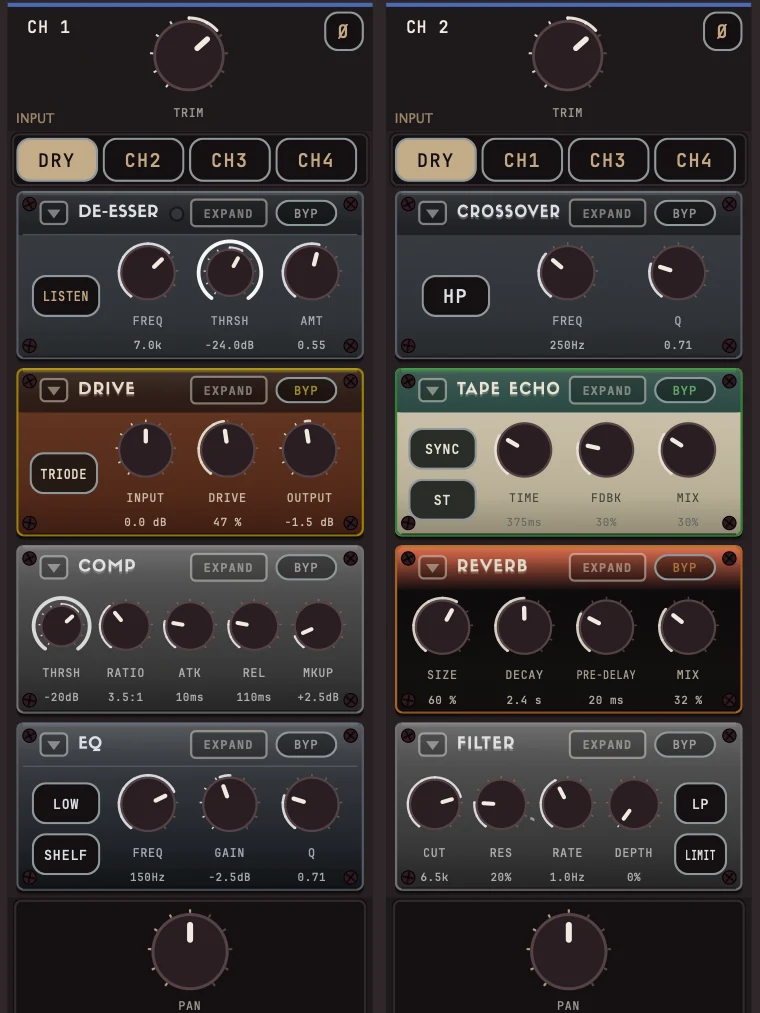This screenshot has width=760, height=1013.
Task: Collapse the DRIVE module arrow
Action: pyautogui.click(x=54, y=390)
